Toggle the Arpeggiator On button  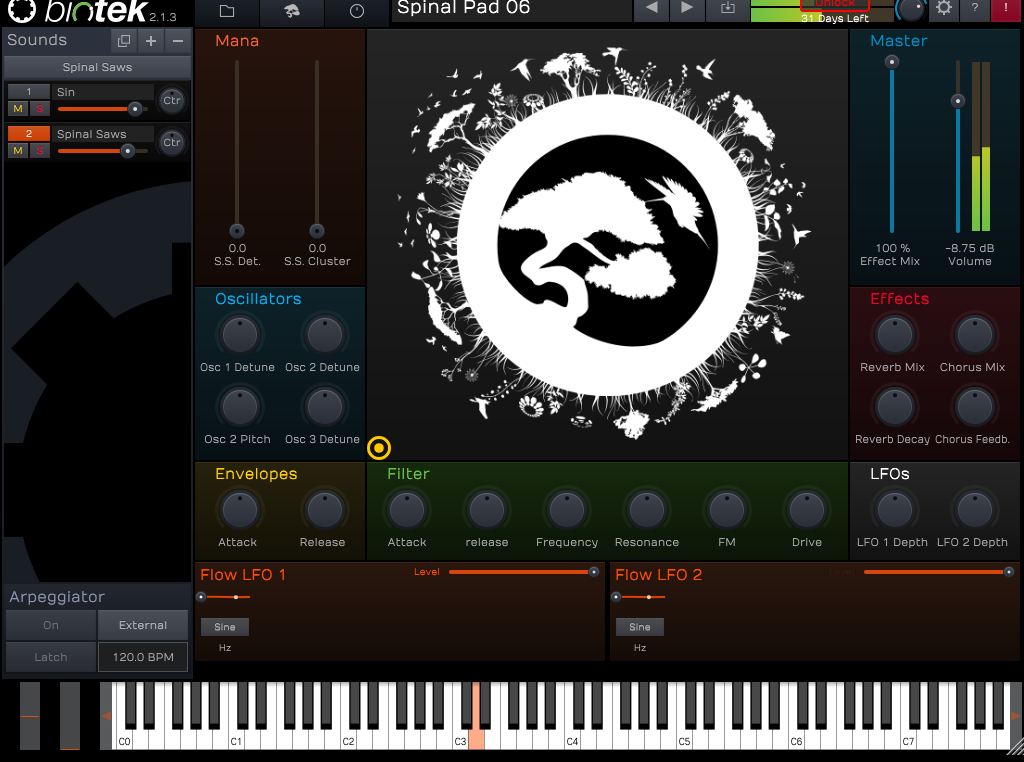point(51,625)
